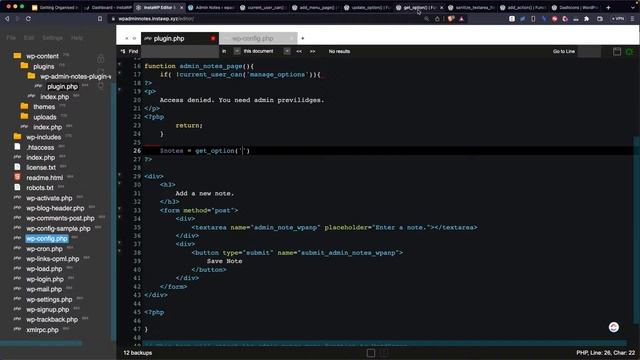This screenshot has height=360, width=640.
Task: Switch to Admin Notes browser tab
Action: 211,7
